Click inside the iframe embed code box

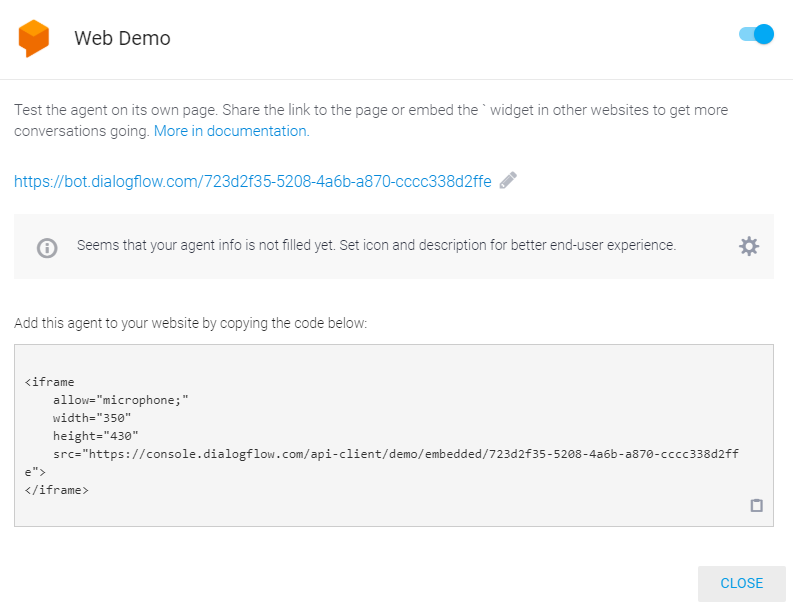point(394,436)
